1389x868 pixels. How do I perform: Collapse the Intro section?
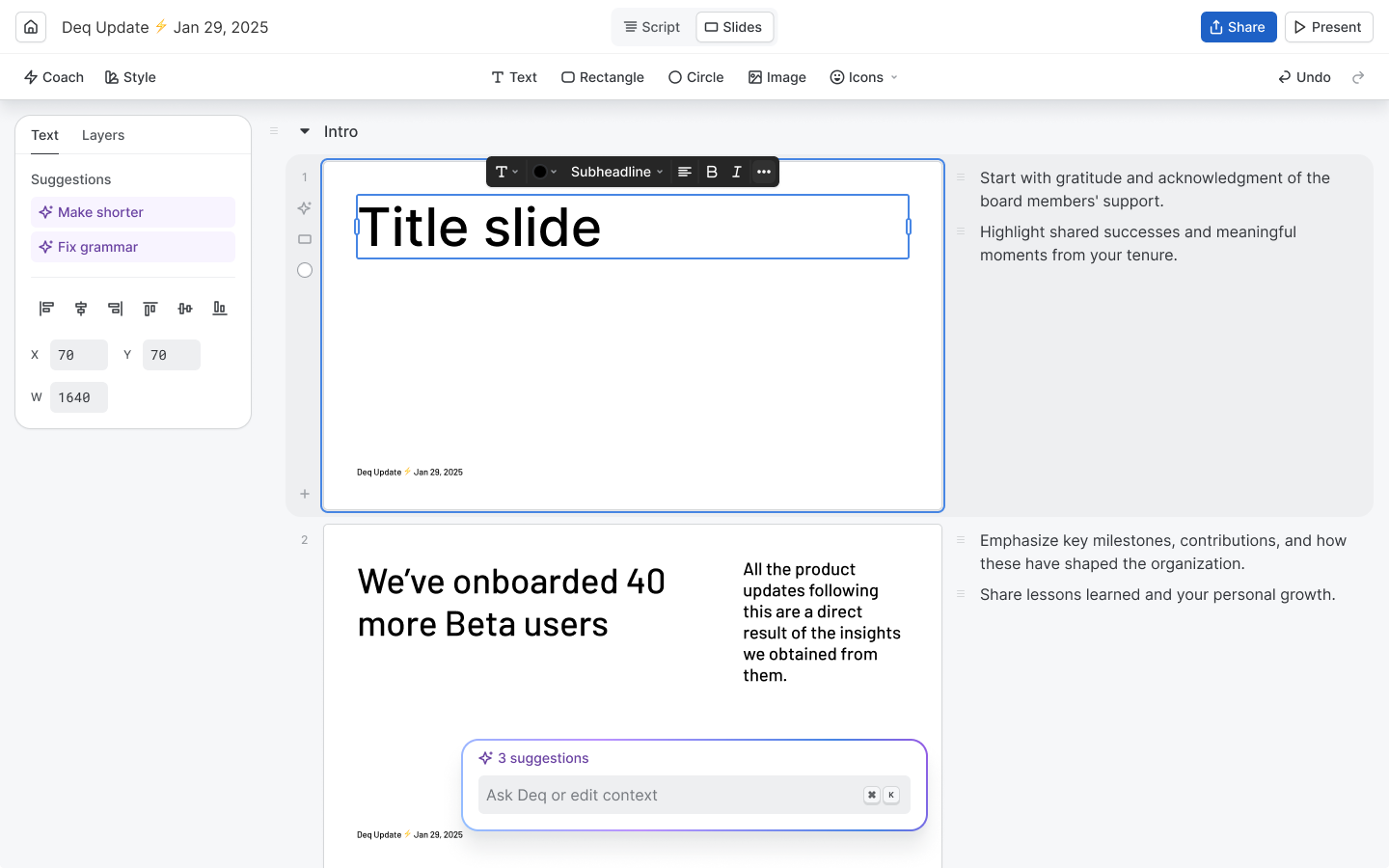click(305, 131)
